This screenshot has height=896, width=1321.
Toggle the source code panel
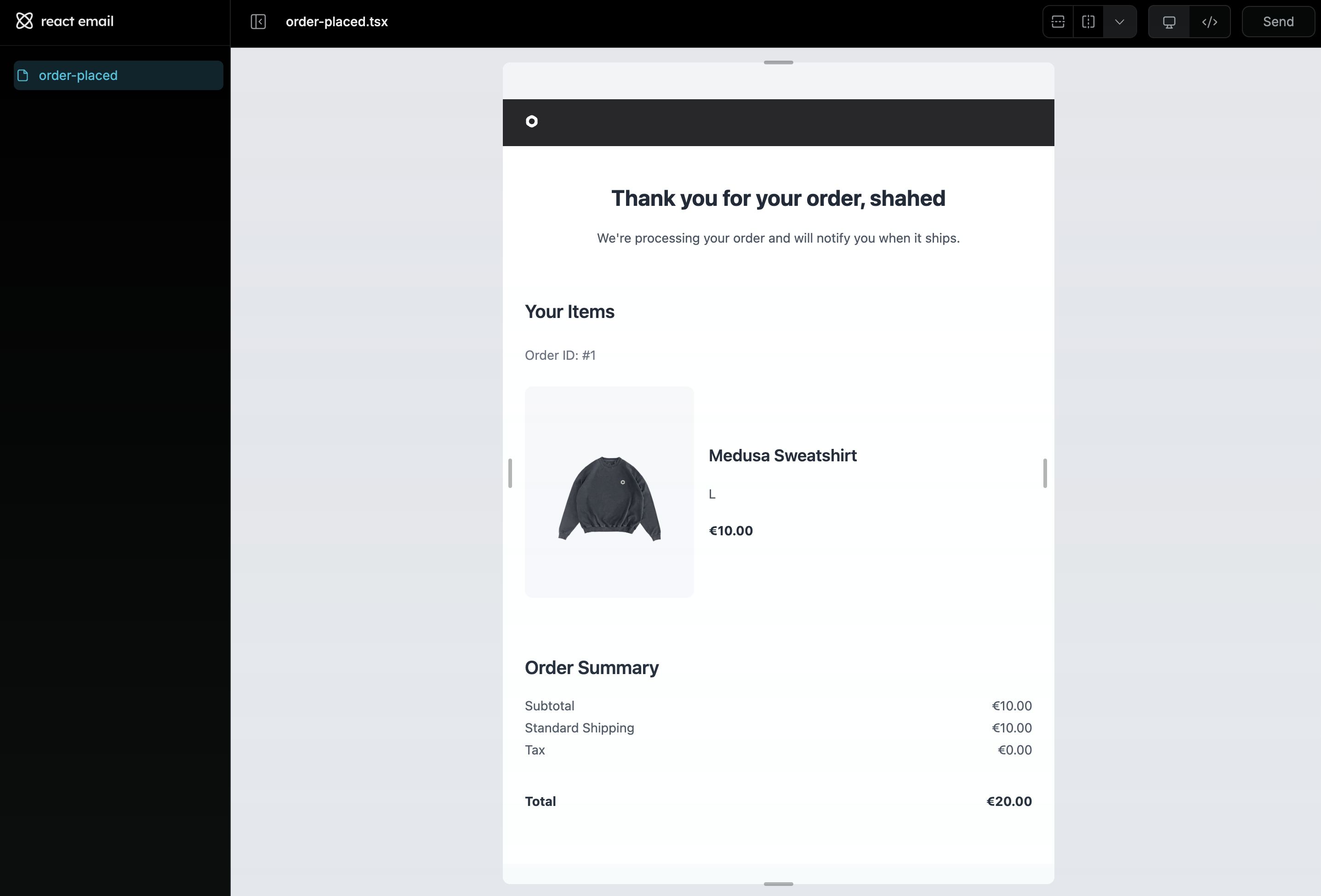click(x=1210, y=22)
